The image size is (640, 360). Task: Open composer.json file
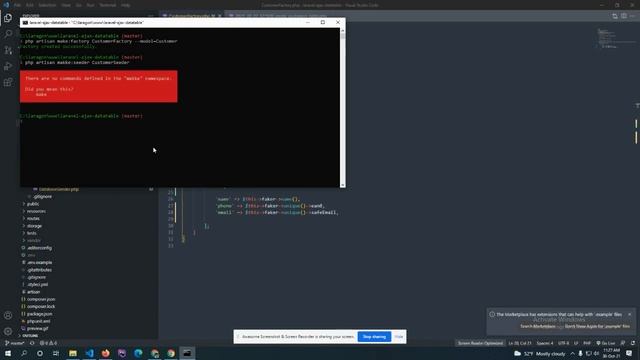[41, 300]
